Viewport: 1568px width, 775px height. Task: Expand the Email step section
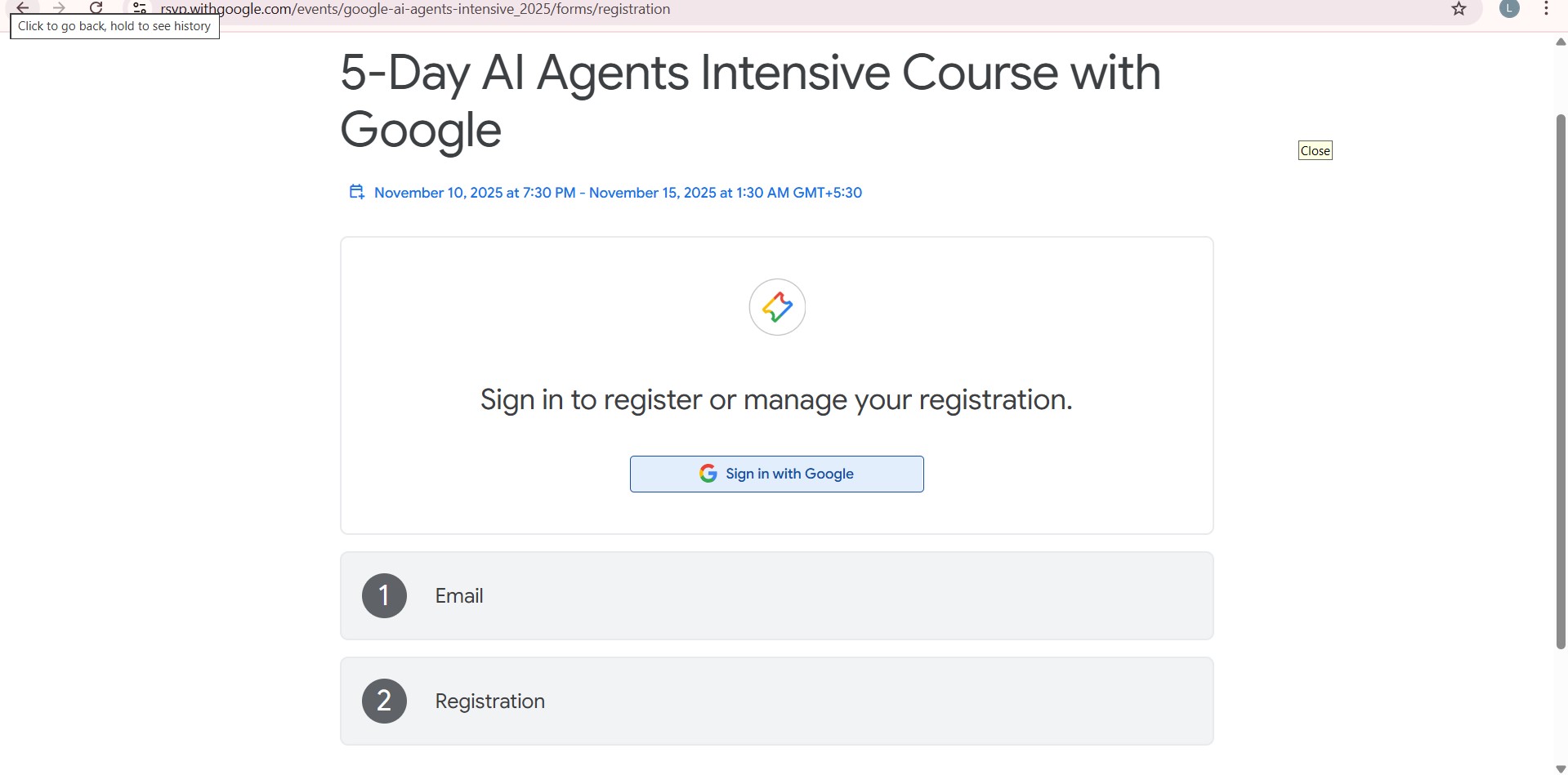click(x=776, y=595)
